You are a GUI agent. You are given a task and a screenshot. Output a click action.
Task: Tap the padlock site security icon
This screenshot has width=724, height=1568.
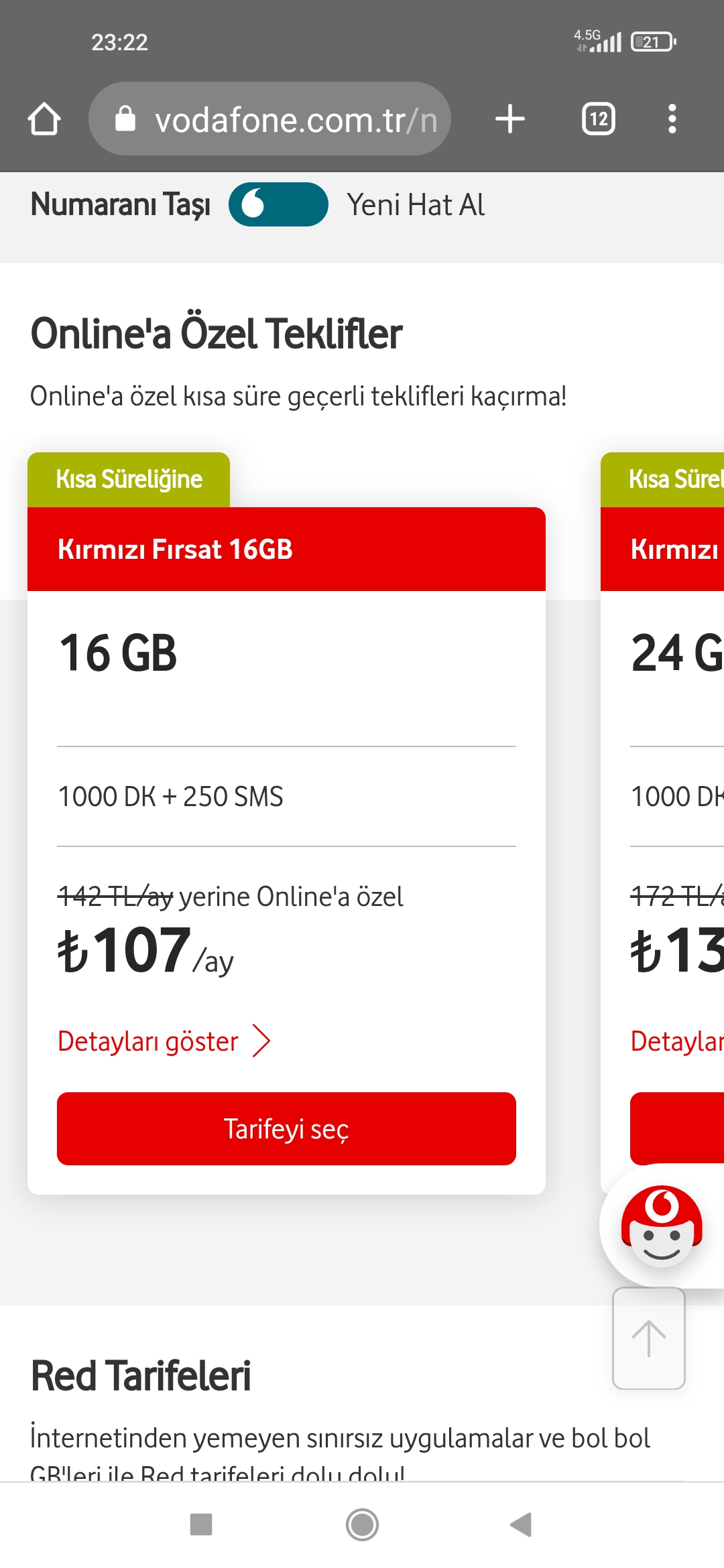(x=125, y=119)
